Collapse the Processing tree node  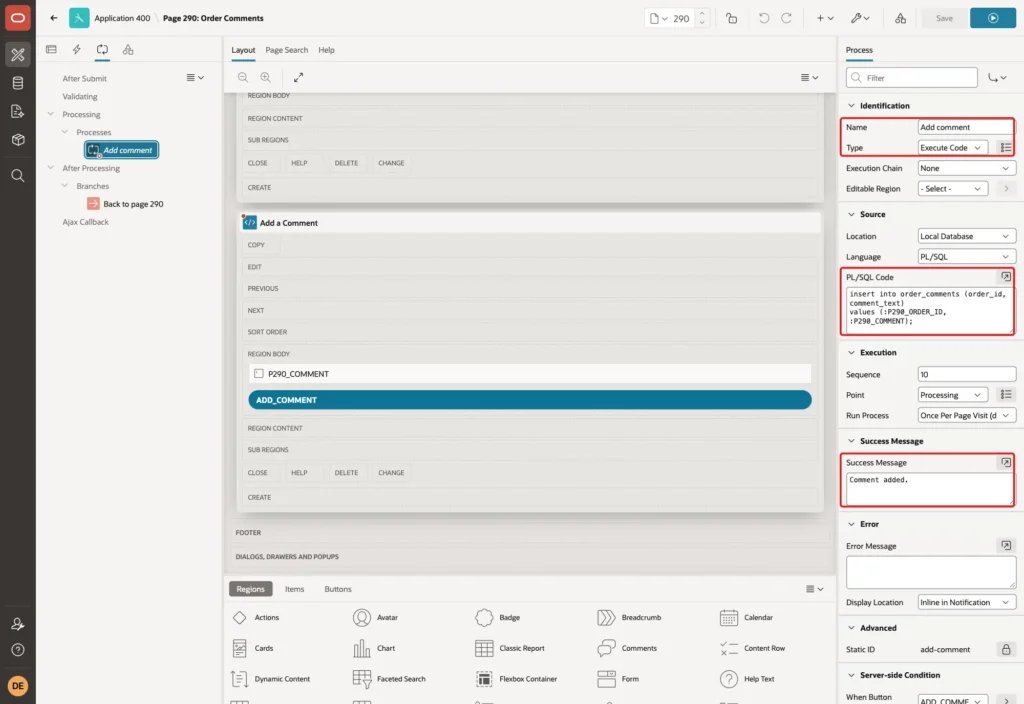pos(51,114)
